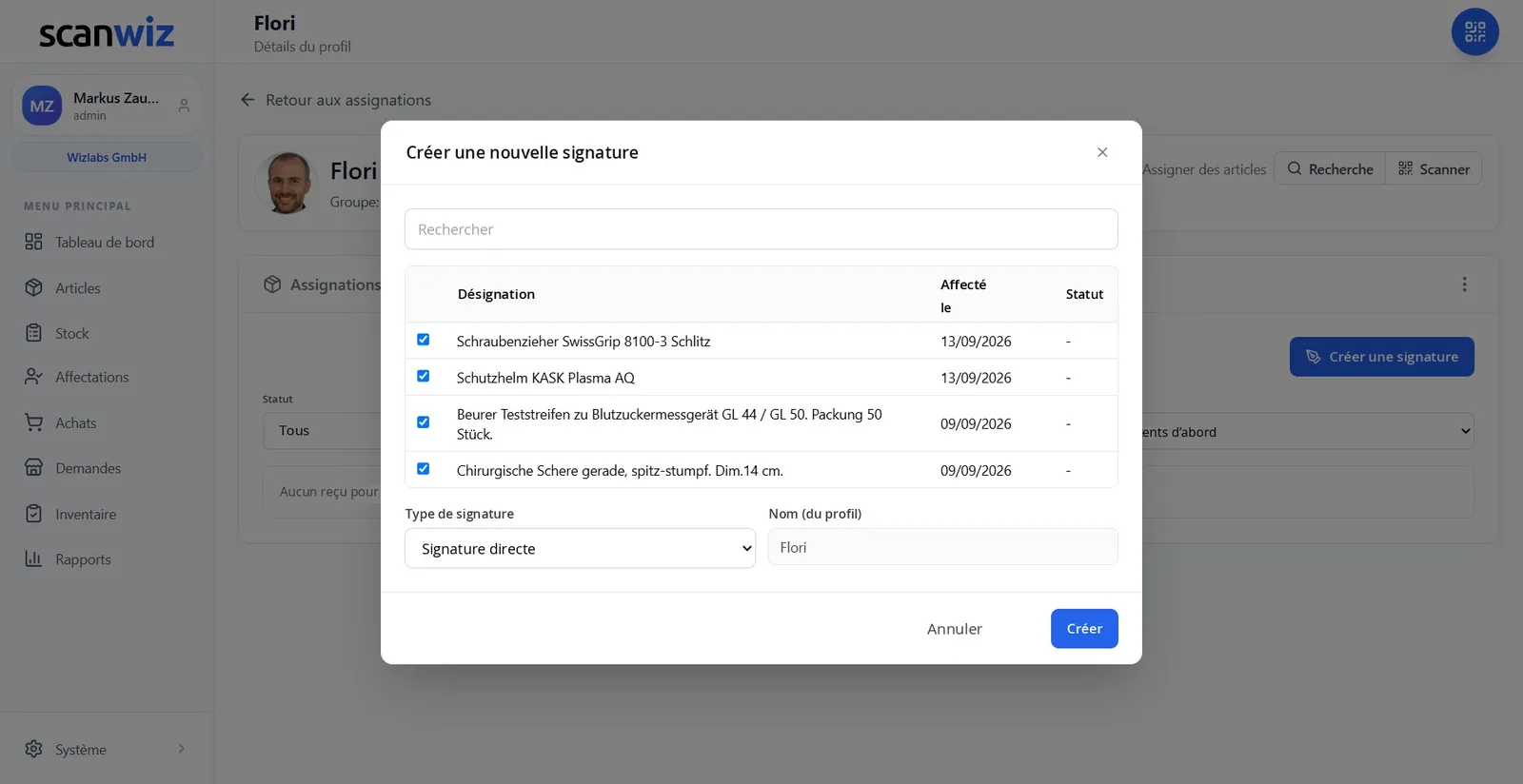Click the Rechercher search field
The image size is (1523, 784).
pyautogui.click(x=761, y=229)
